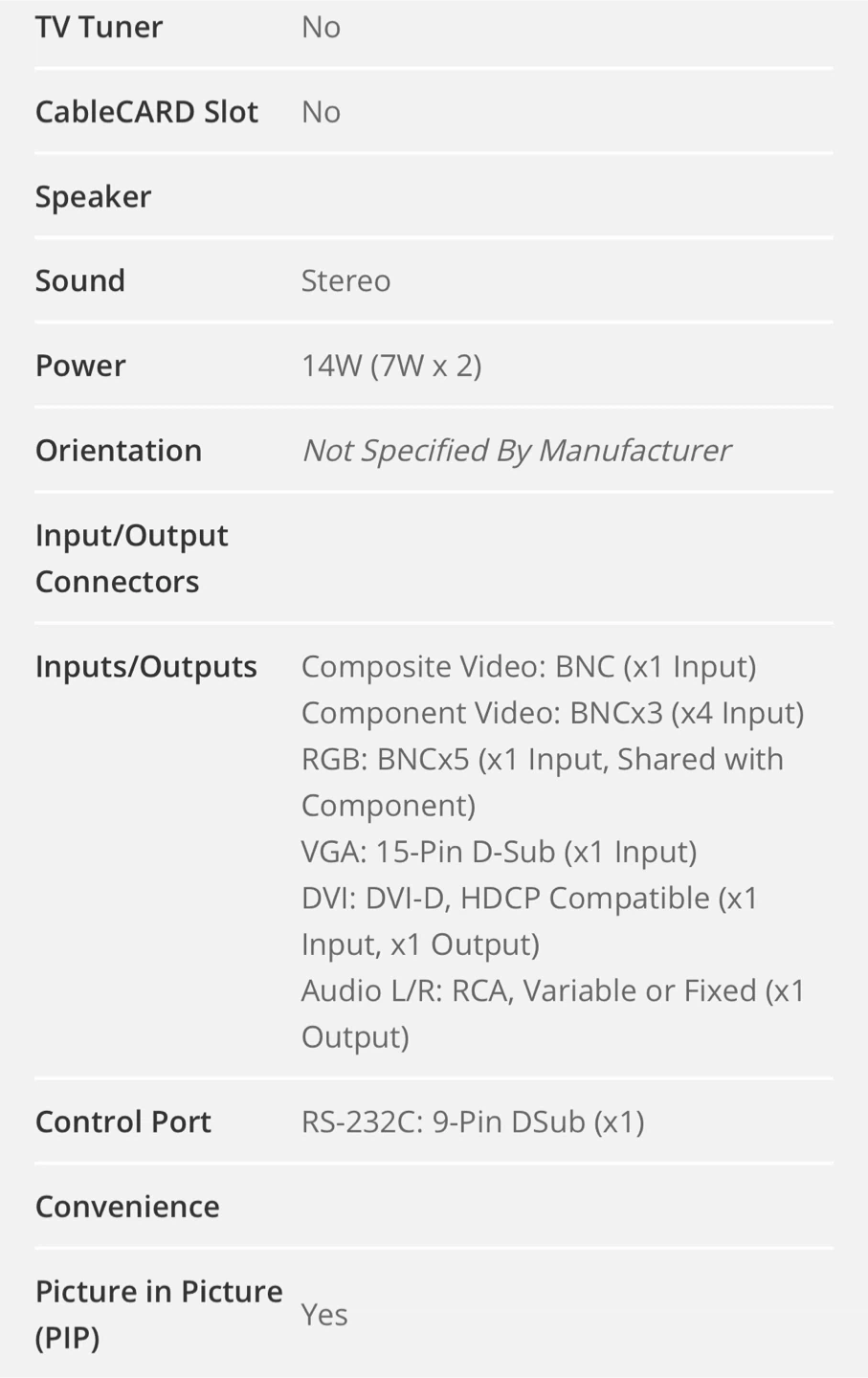This screenshot has height=1378, width=868.
Task: Select the TV Tuner label
Action: coord(99,27)
